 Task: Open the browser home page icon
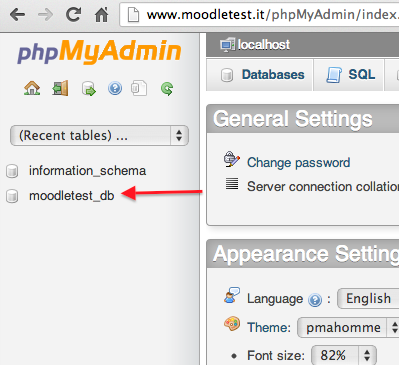point(101,15)
